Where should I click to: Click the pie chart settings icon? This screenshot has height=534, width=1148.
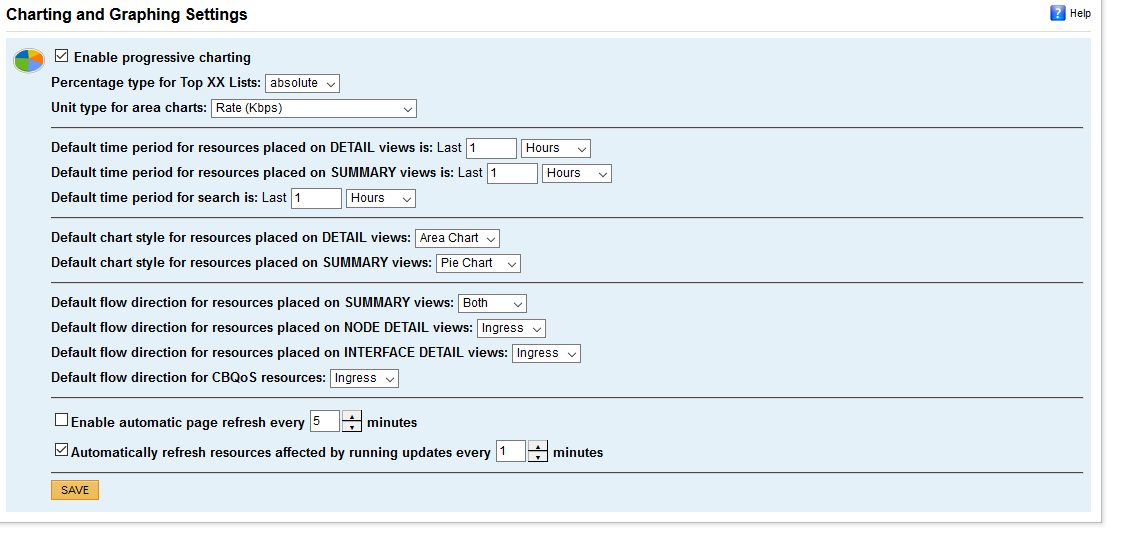tap(29, 61)
